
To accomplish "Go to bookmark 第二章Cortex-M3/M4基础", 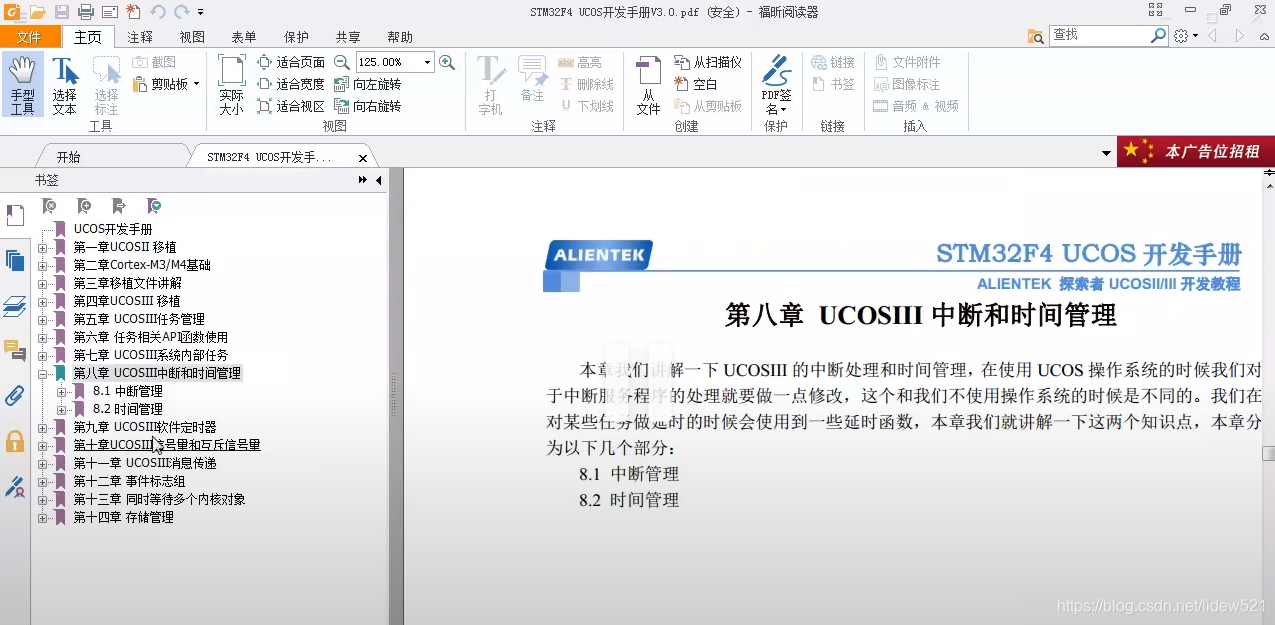I will pyautogui.click(x=142, y=265).
